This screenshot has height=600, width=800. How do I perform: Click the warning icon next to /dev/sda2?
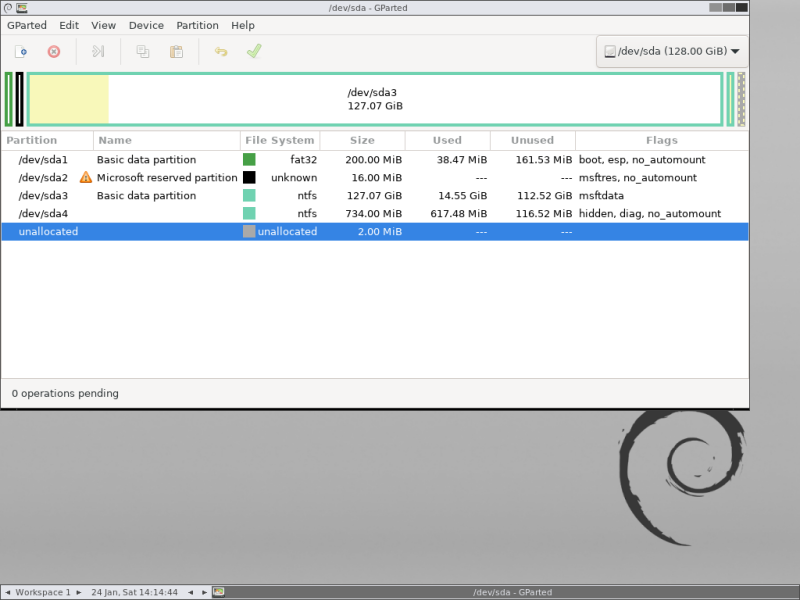[86, 178]
